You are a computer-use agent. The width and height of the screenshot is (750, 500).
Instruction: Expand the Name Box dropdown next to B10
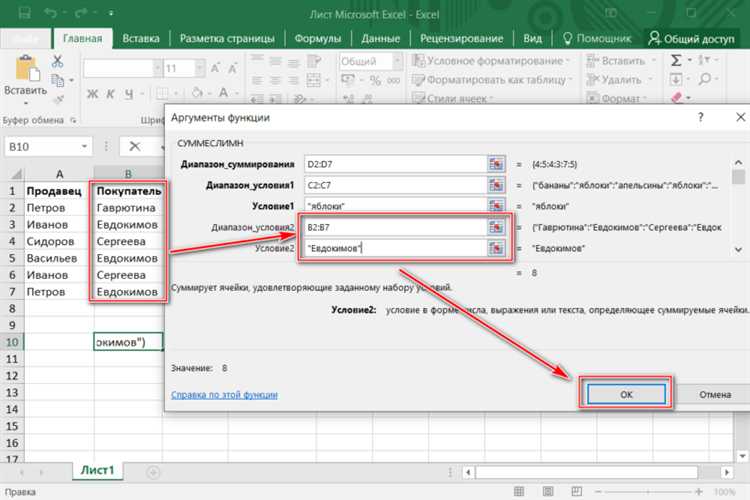84,146
